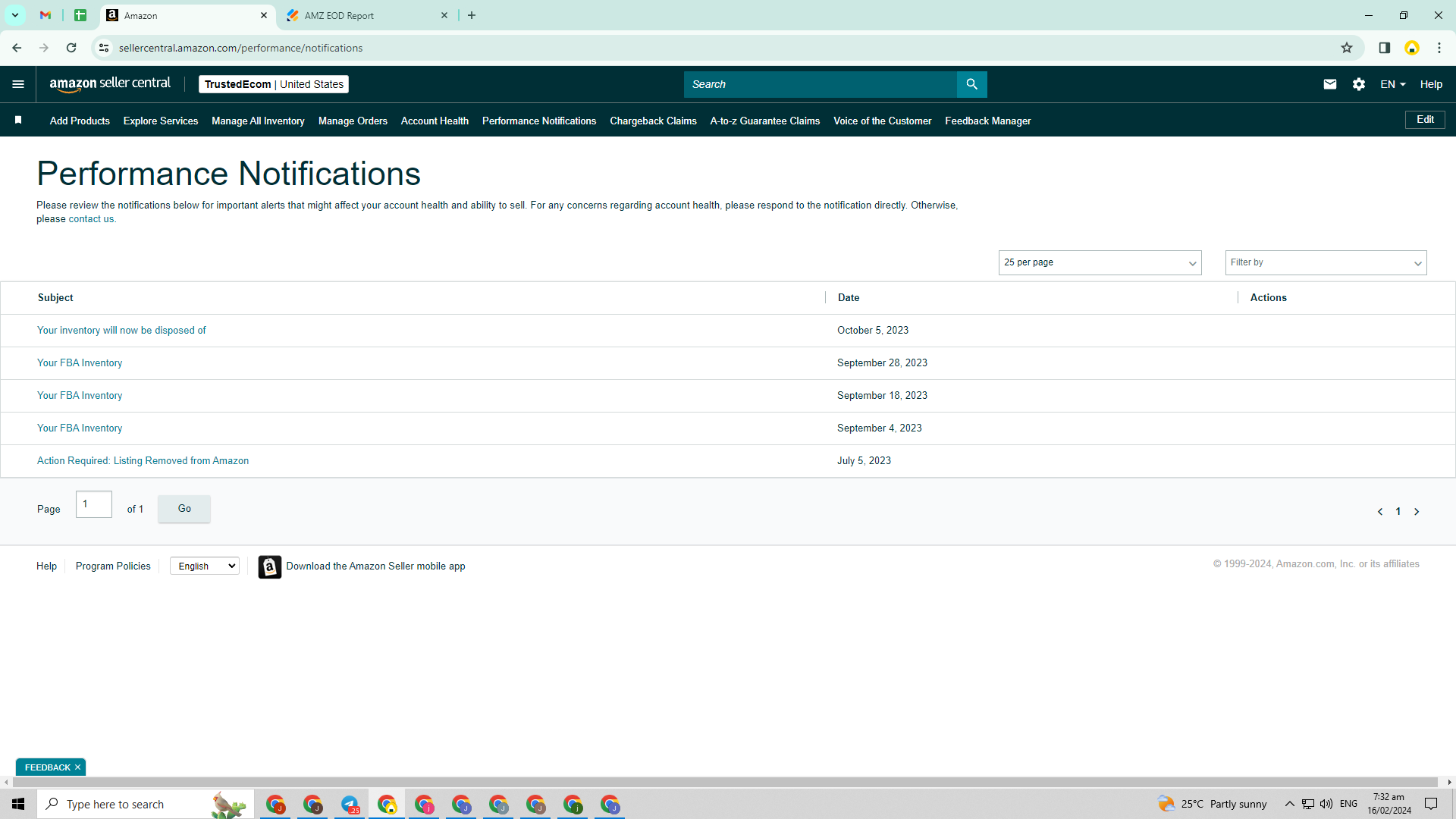Open Telegram from the taskbar

pos(350,804)
